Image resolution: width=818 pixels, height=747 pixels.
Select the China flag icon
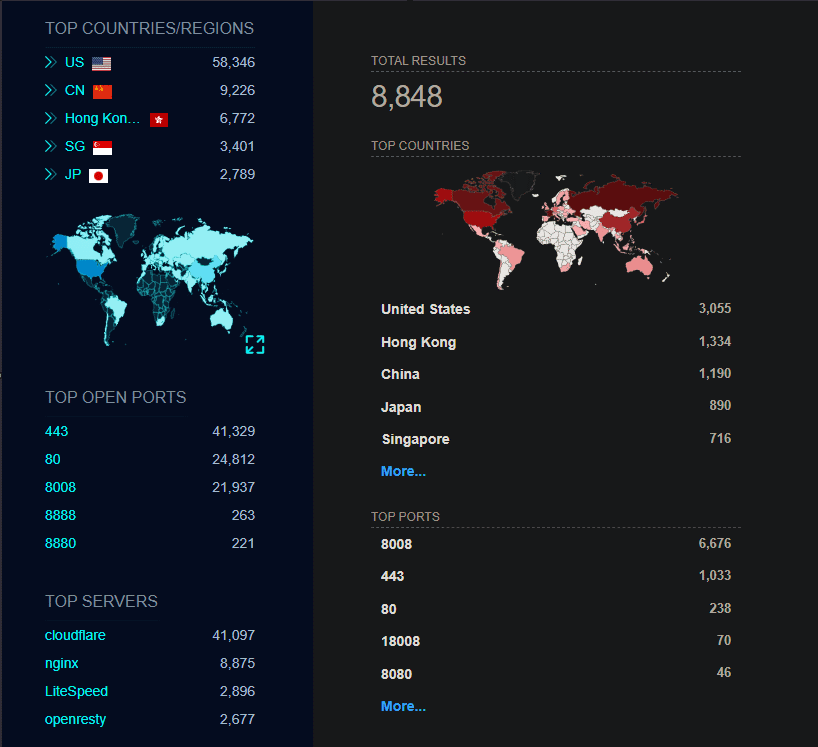103,90
